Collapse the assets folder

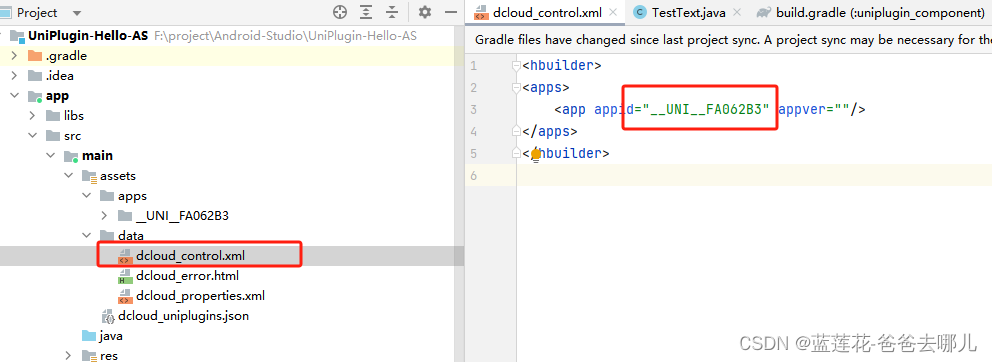click(x=68, y=176)
